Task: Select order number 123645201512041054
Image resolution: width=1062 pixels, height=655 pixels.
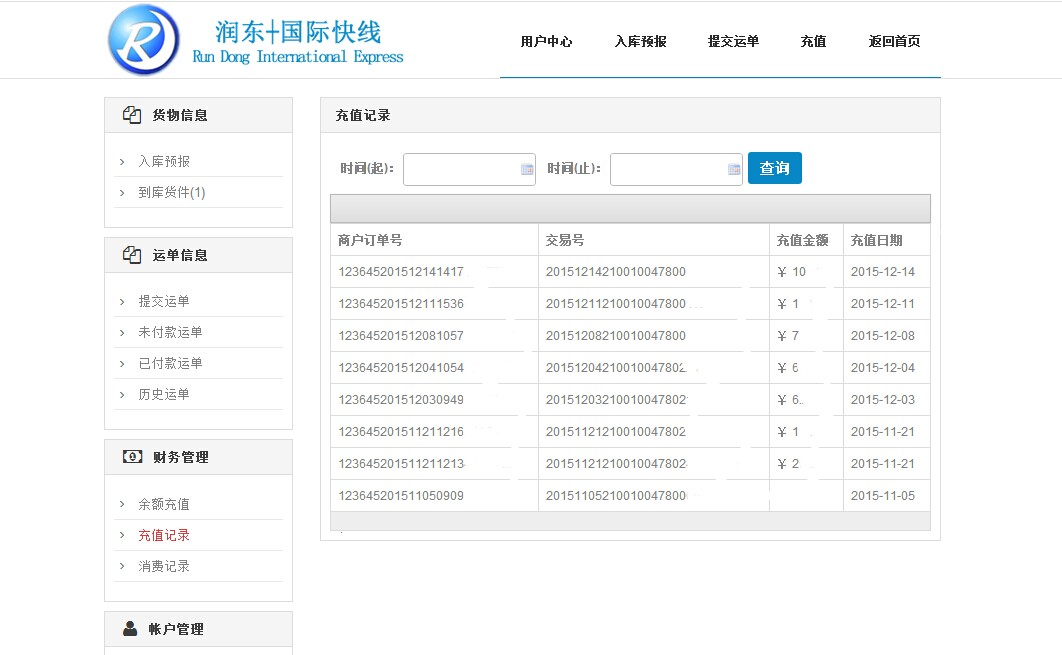Action: (x=401, y=368)
